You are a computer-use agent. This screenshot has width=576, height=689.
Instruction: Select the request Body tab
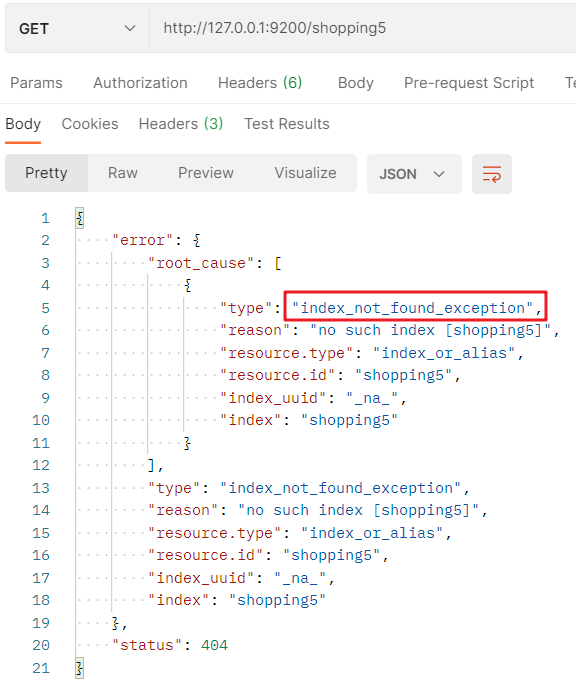click(x=355, y=83)
